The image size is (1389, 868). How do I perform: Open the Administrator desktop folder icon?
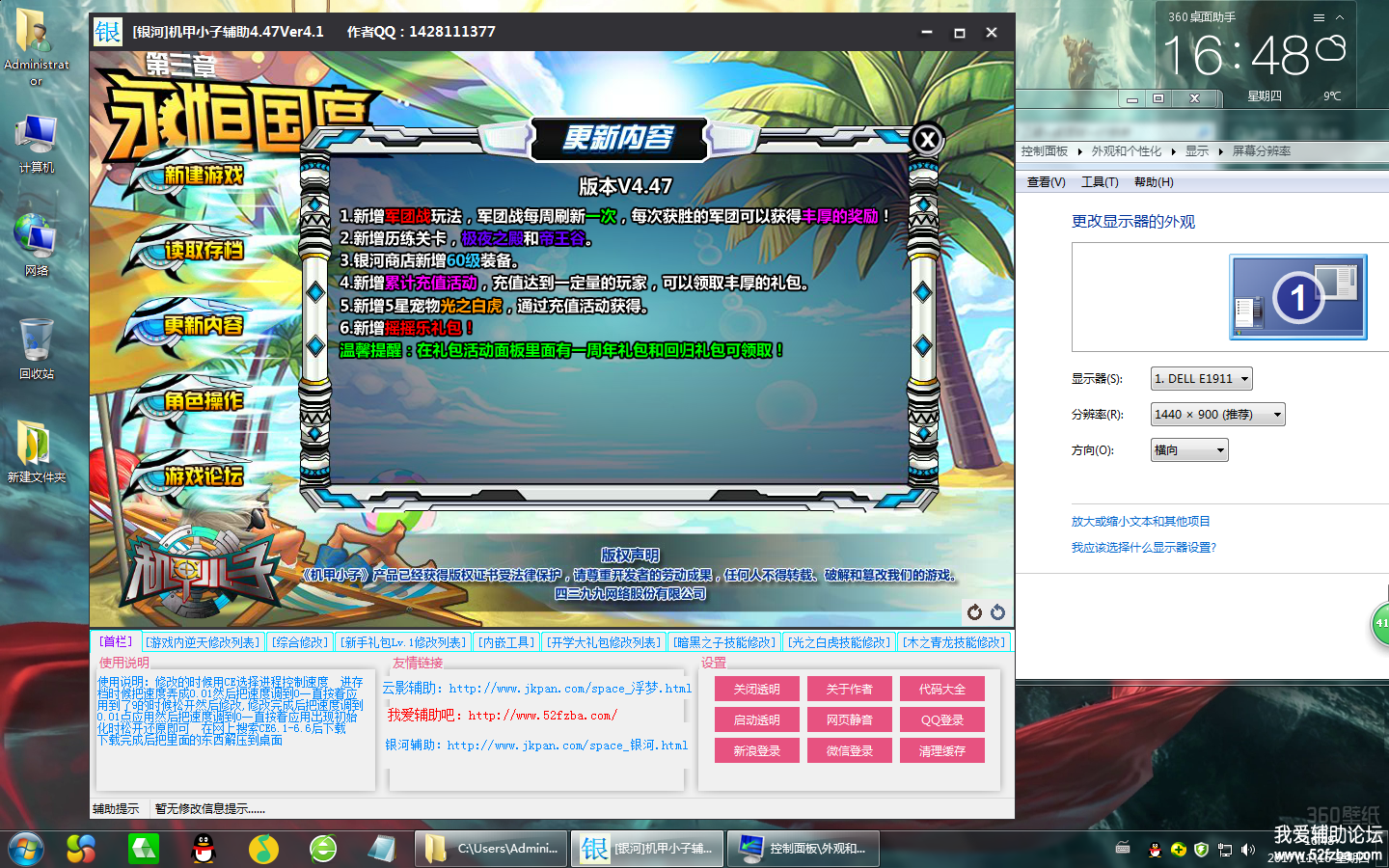36,46
